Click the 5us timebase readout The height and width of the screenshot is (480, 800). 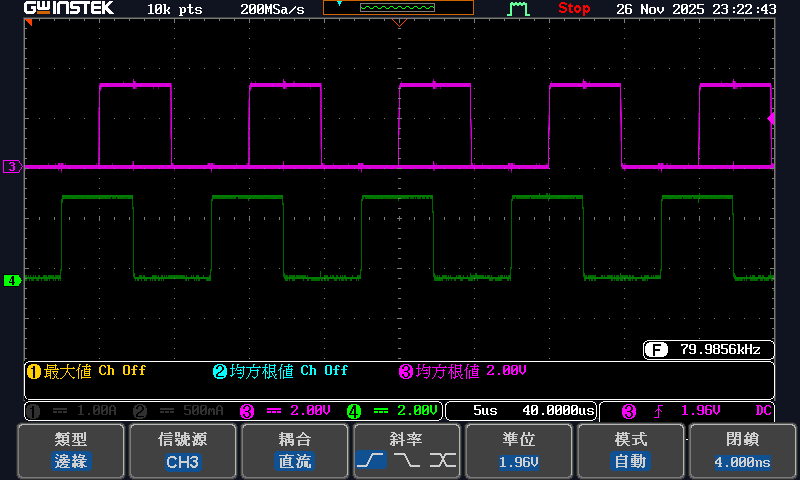pyautogui.click(x=485, y=411)
